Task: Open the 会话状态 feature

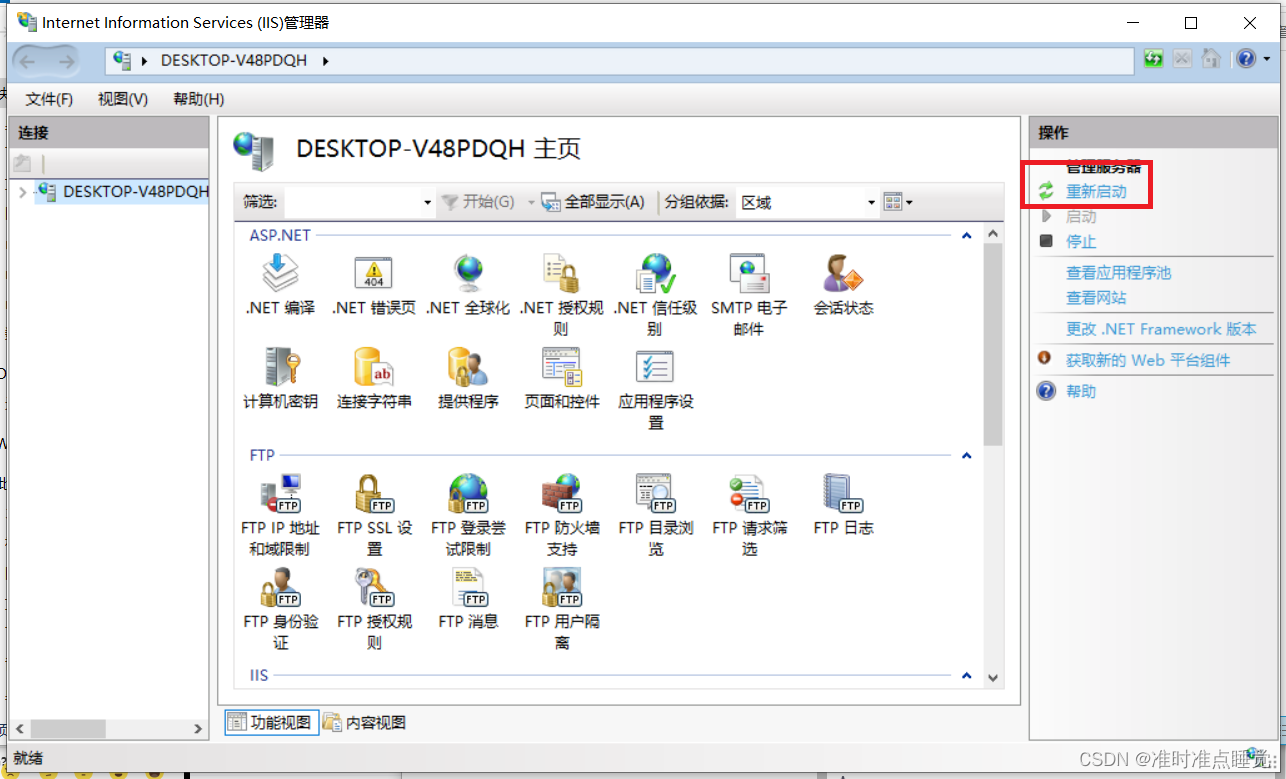Action: click(843, 283)
